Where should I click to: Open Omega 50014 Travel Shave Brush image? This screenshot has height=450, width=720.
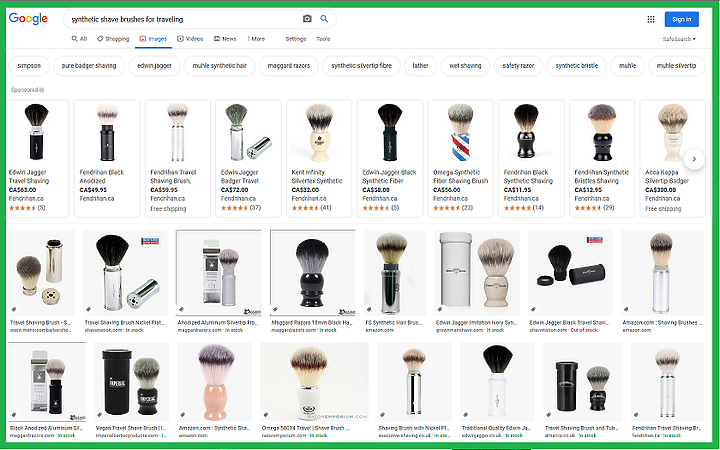point(314,382)
